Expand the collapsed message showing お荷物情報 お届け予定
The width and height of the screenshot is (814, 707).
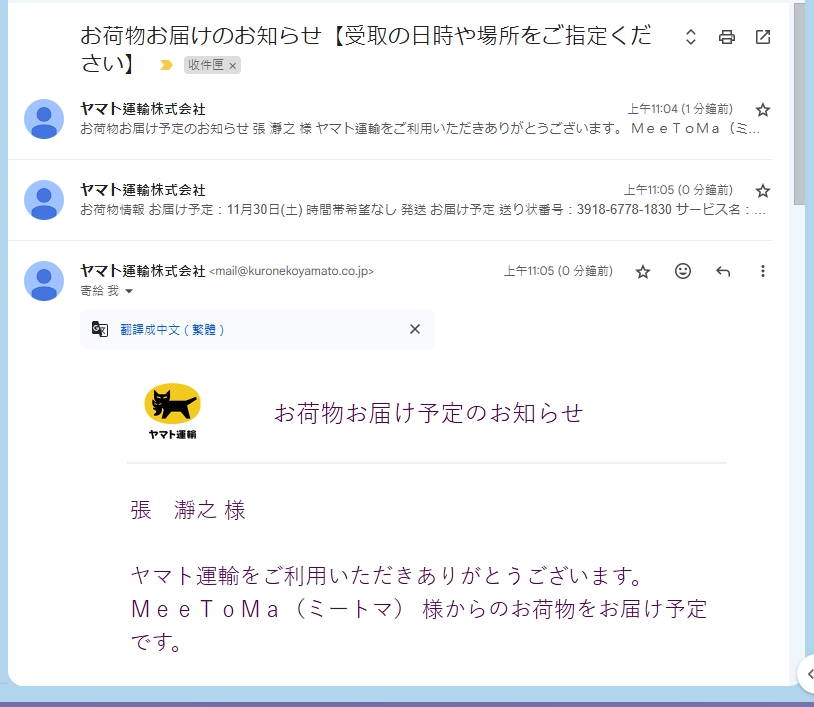[x=390, y=200]
